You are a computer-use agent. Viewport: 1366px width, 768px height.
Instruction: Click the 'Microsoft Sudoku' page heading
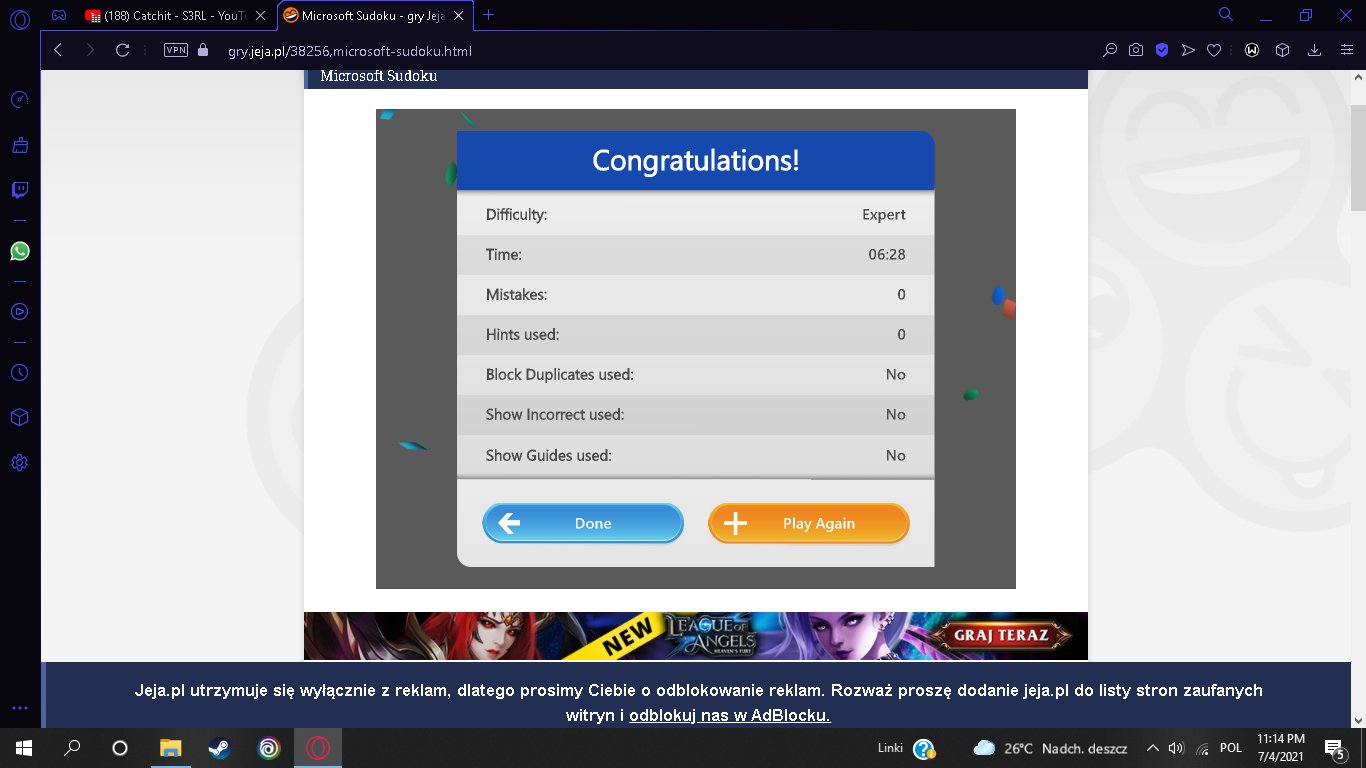[379, 76]
